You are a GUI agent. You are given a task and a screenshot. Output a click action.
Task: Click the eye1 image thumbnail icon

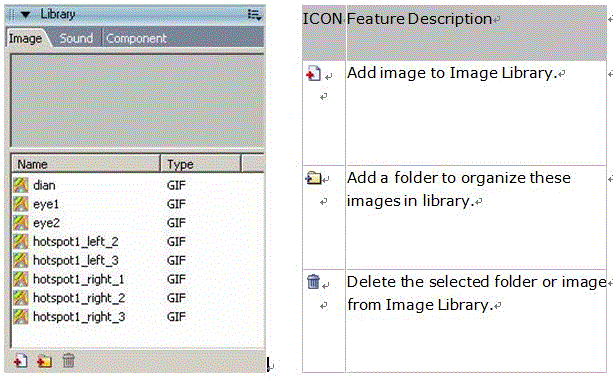pyautogui.click(x=21, y=204)
